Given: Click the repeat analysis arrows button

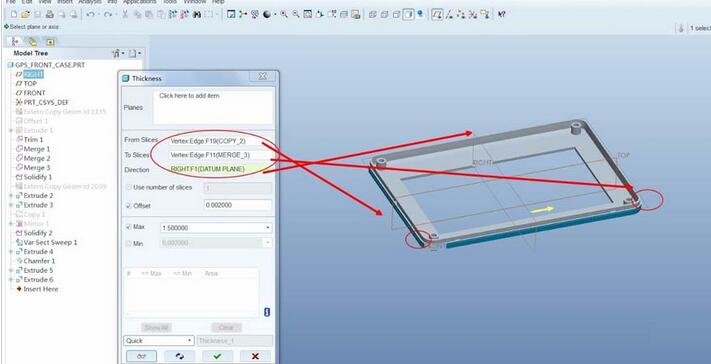Looking at the screenshot, I should pos(180,356).
